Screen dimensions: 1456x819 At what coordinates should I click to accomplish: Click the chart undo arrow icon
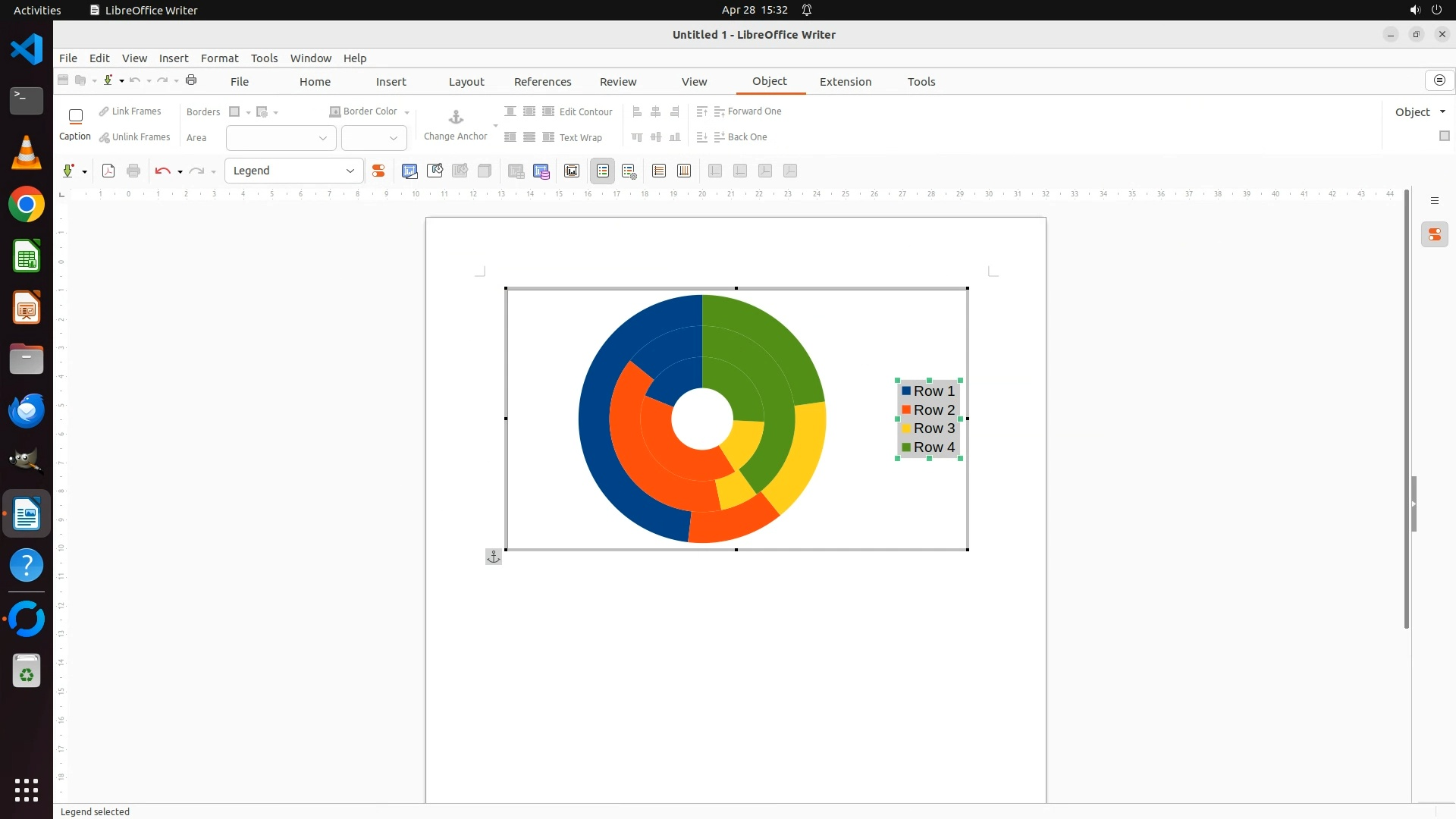point(162,171)
